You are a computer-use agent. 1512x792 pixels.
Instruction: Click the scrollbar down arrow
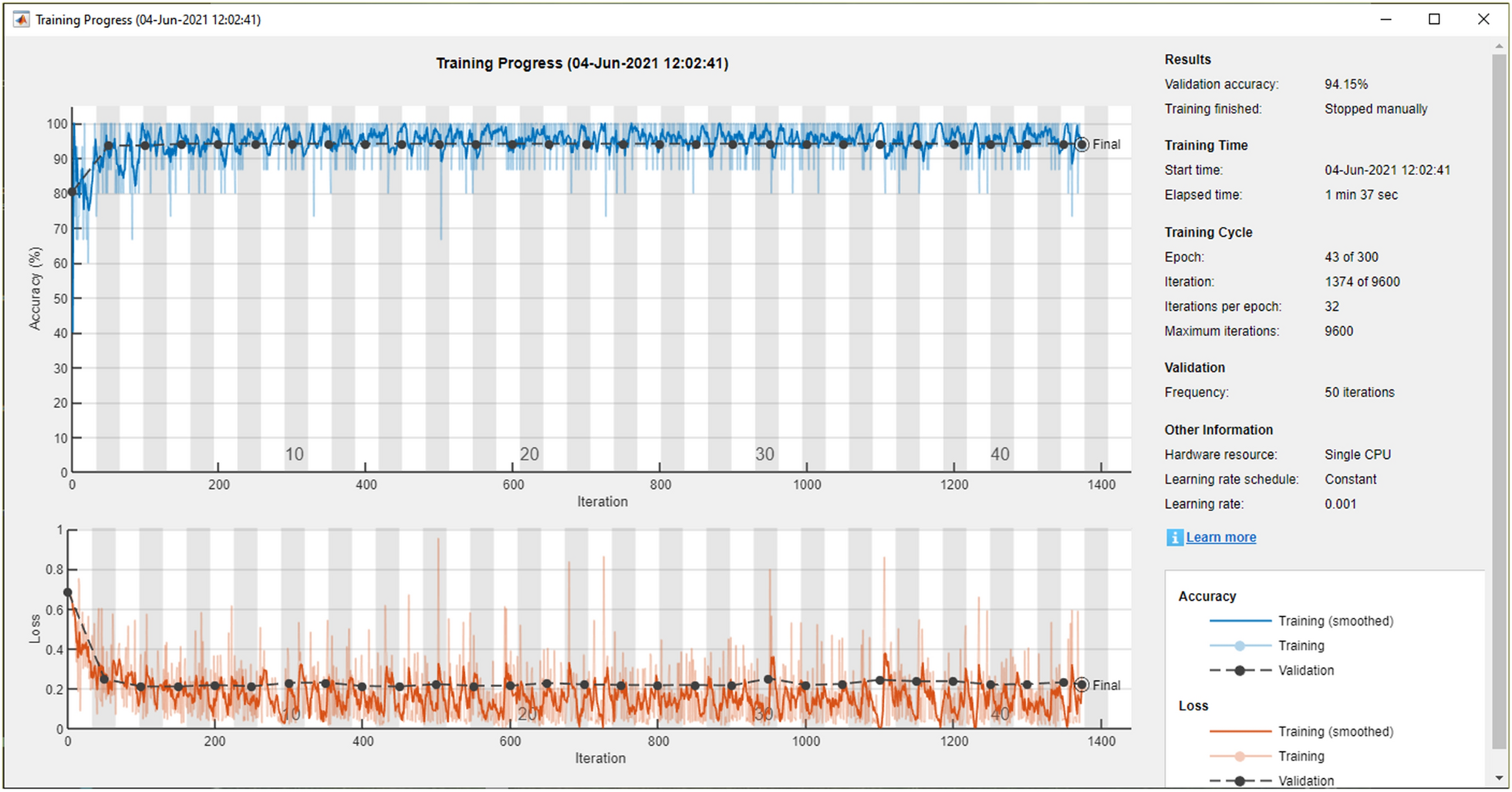coord(1499,778)
